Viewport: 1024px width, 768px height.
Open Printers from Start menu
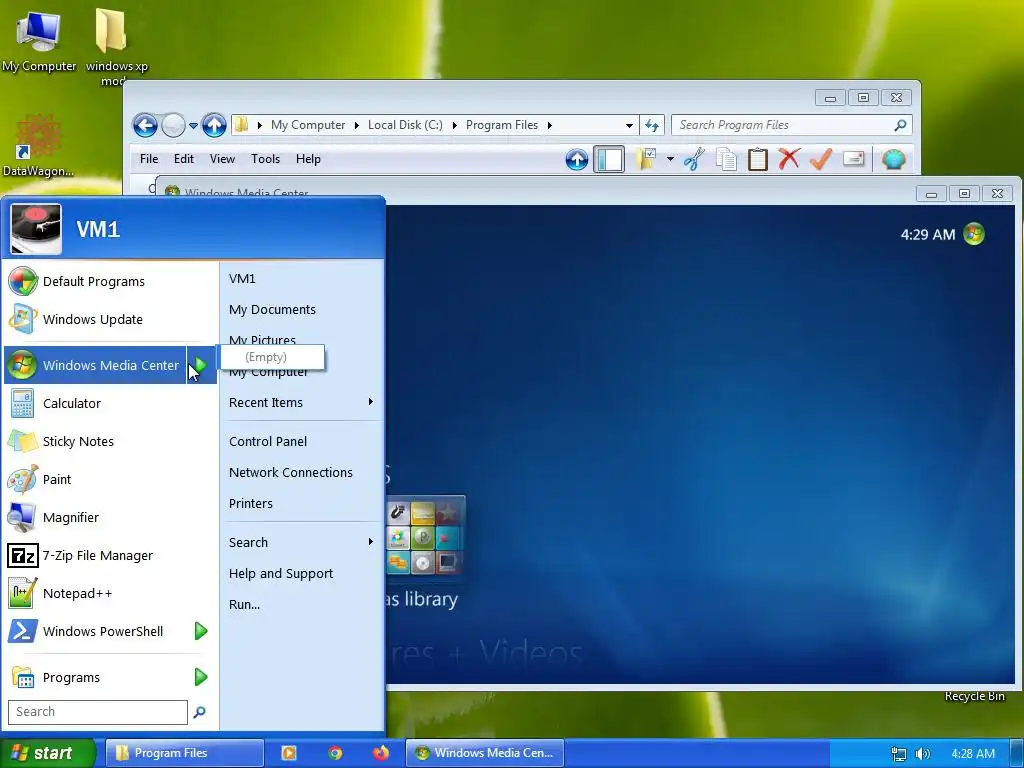click(251, 504)
